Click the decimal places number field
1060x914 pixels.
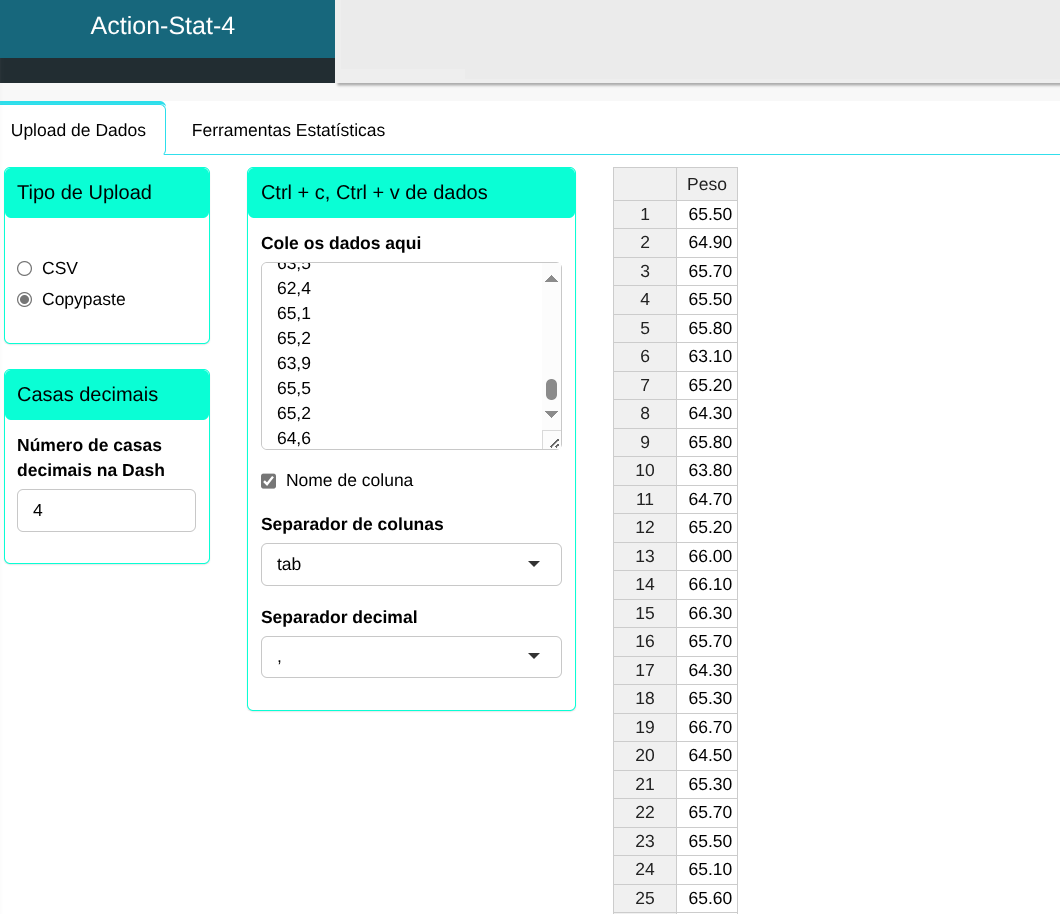pyautogui.click(x=106, y=510)
